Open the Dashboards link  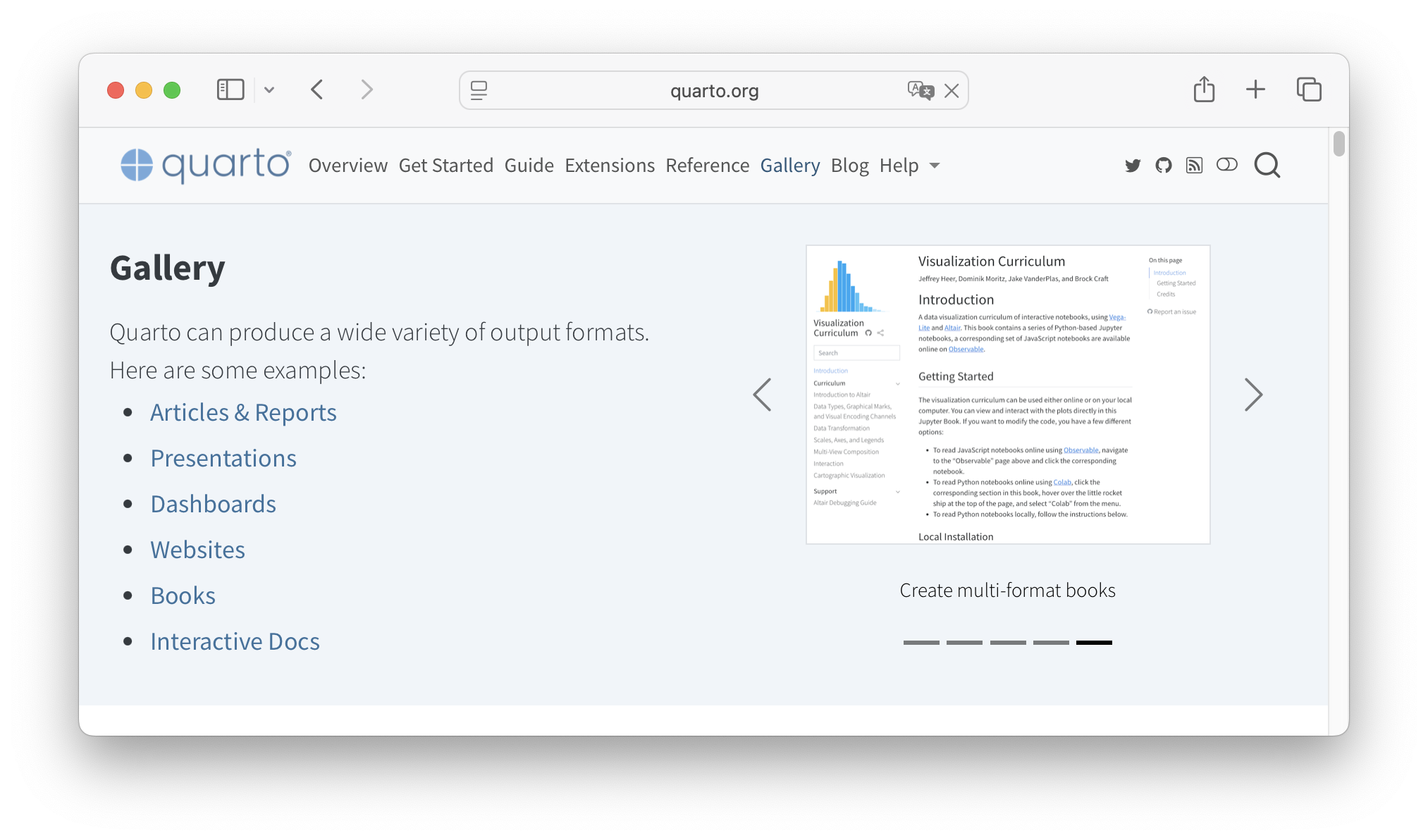[213, 504]
